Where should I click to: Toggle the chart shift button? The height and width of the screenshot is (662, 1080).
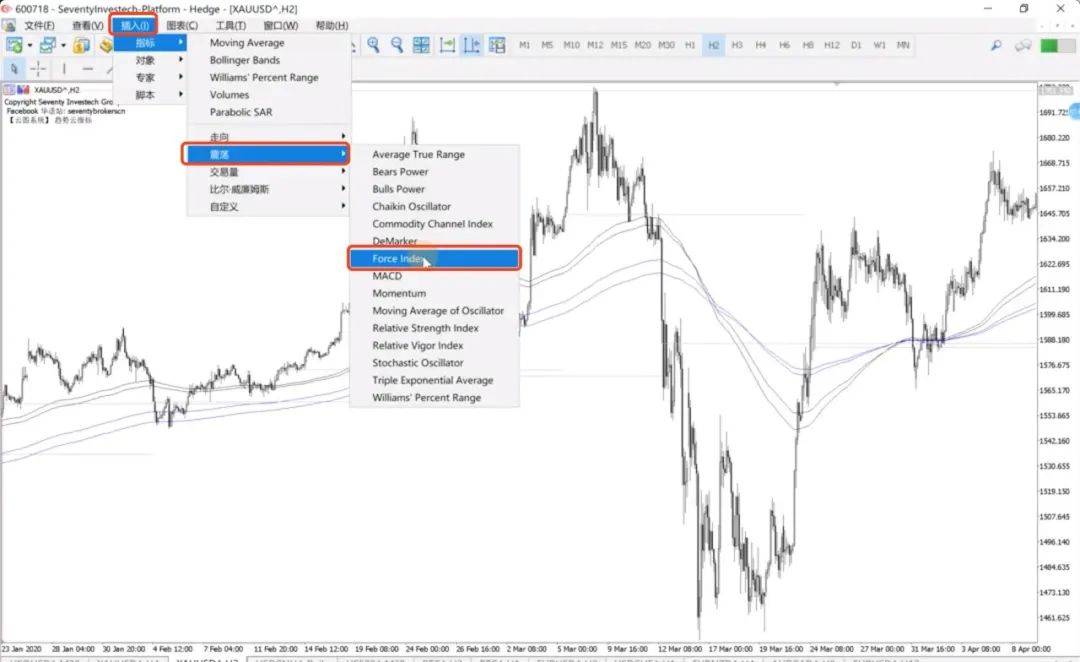pos(471,45)
